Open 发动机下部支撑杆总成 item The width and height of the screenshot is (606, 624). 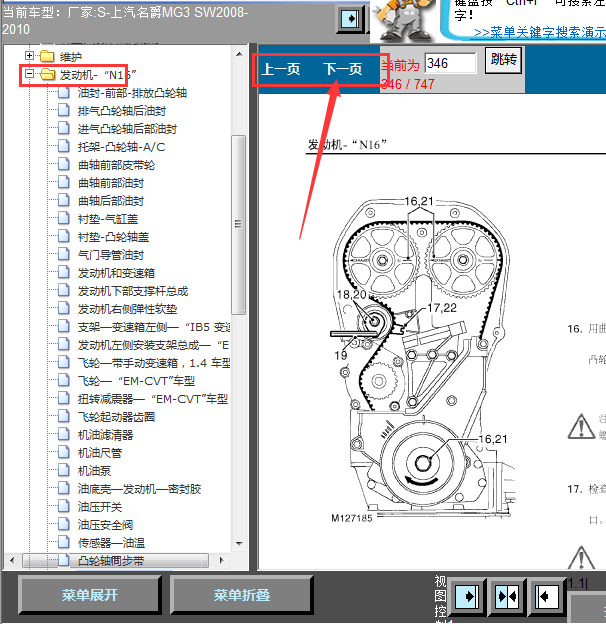pos(133,291)
